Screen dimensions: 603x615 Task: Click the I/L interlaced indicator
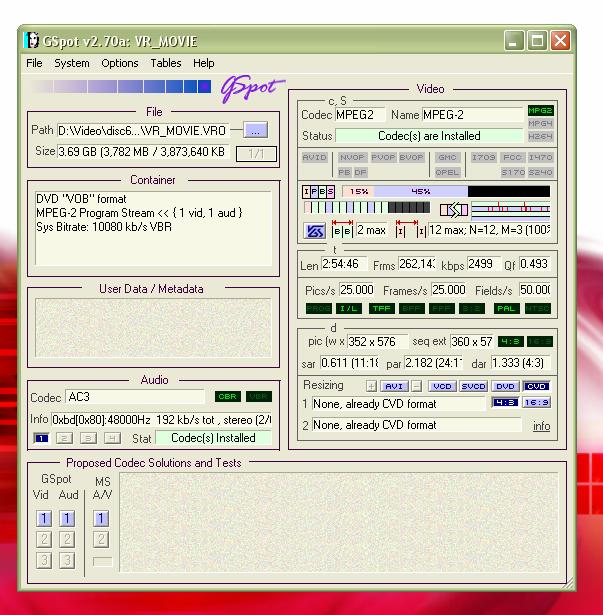coord(349,309)
